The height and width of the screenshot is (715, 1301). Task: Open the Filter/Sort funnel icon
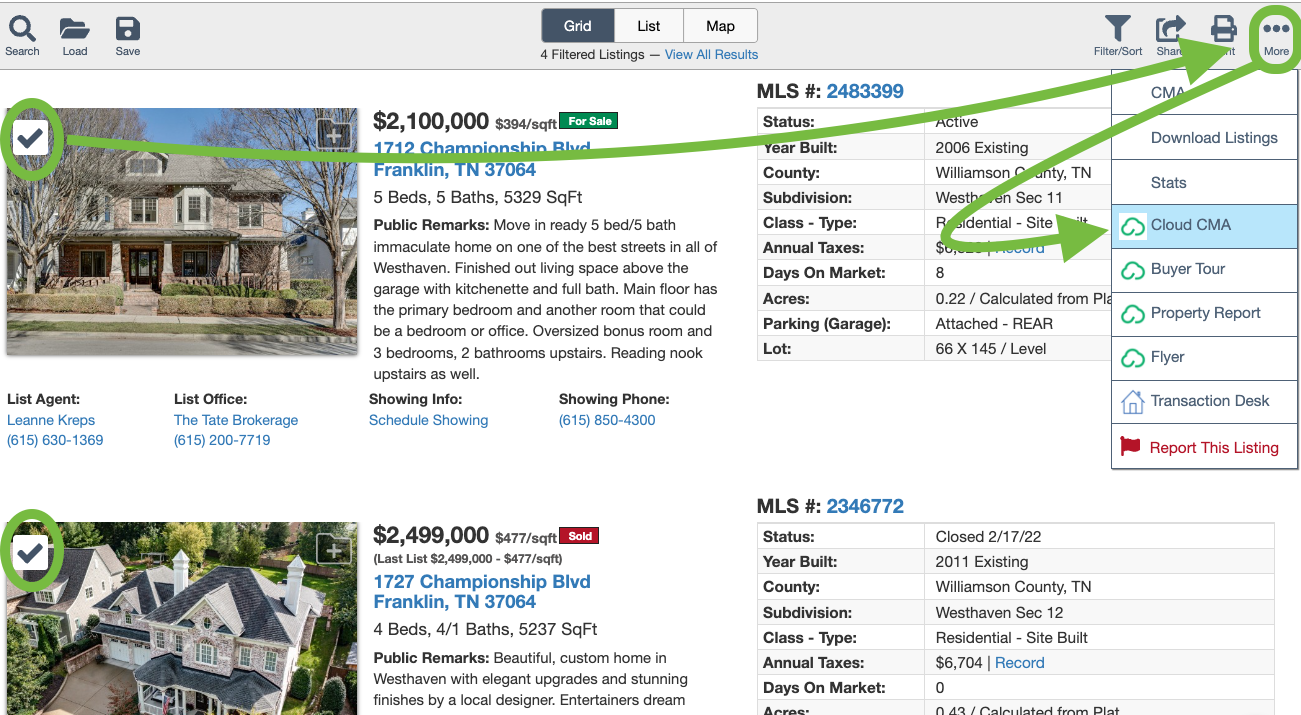(x=1117, y=30)
